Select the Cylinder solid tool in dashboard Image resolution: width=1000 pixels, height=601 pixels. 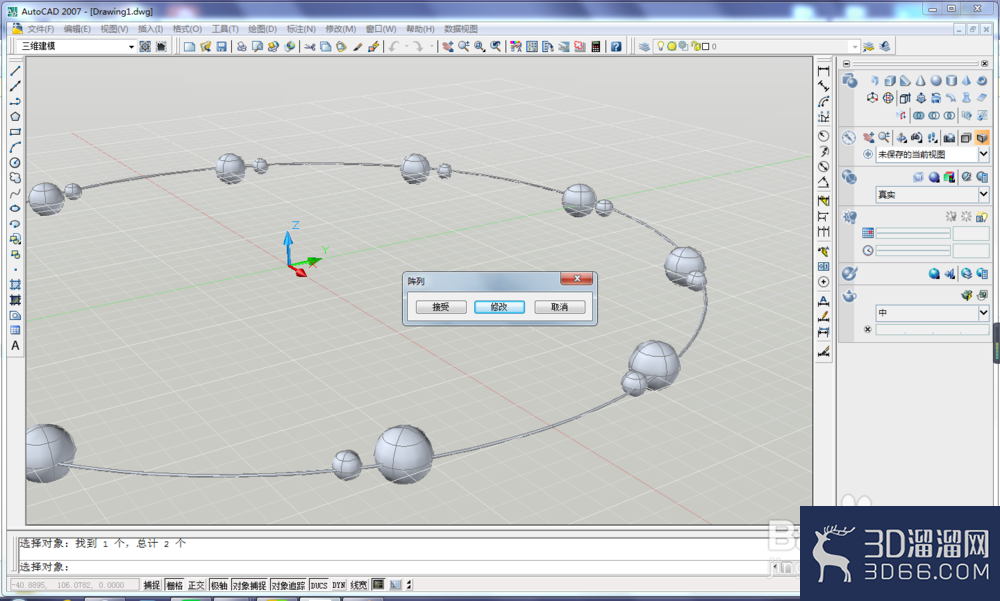click(x=951, y=81)
